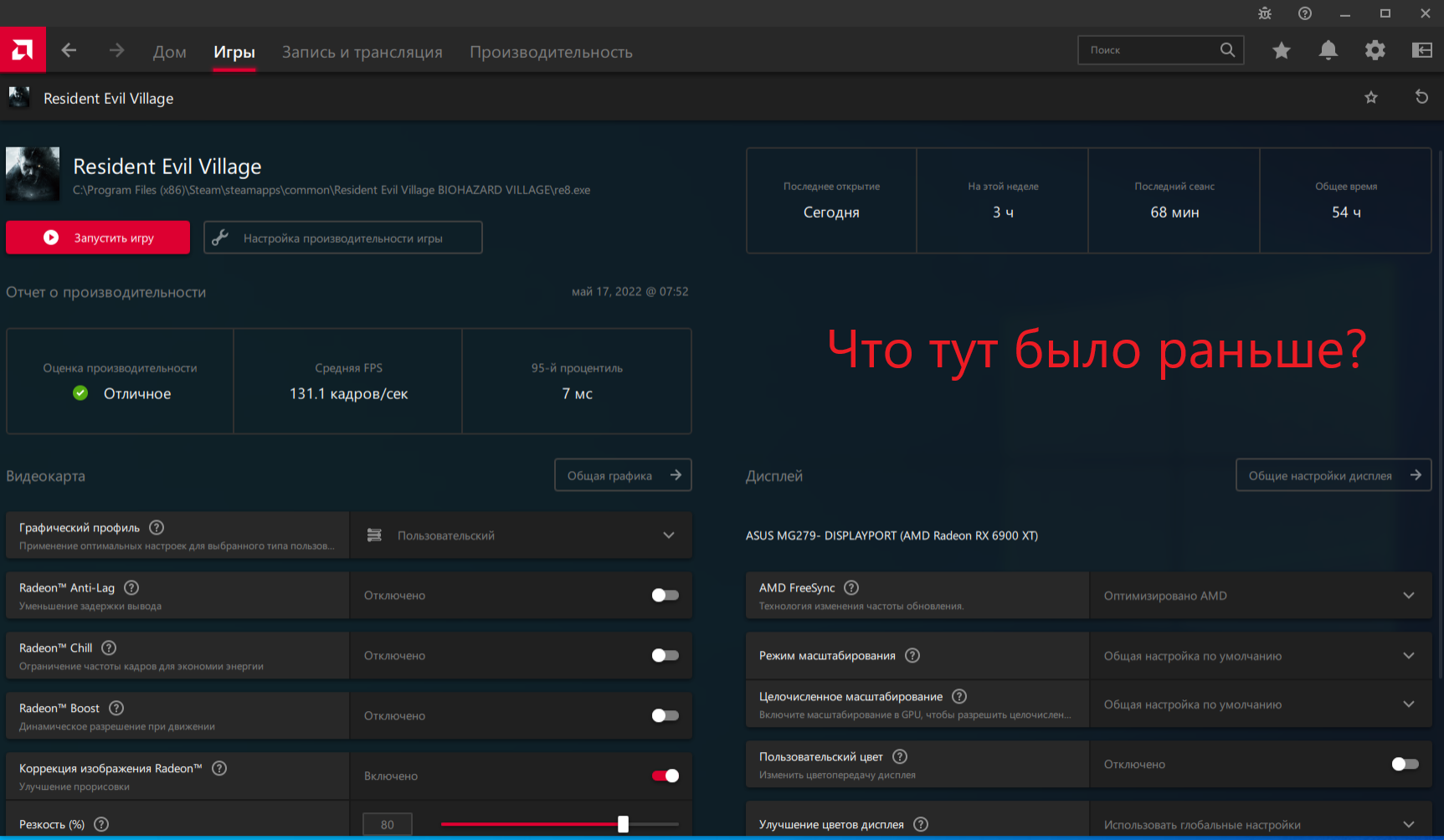1444x840 pixels.
Task: Click the Resident Evil Village cover thumbnail
Action: [x=33, y=174]
